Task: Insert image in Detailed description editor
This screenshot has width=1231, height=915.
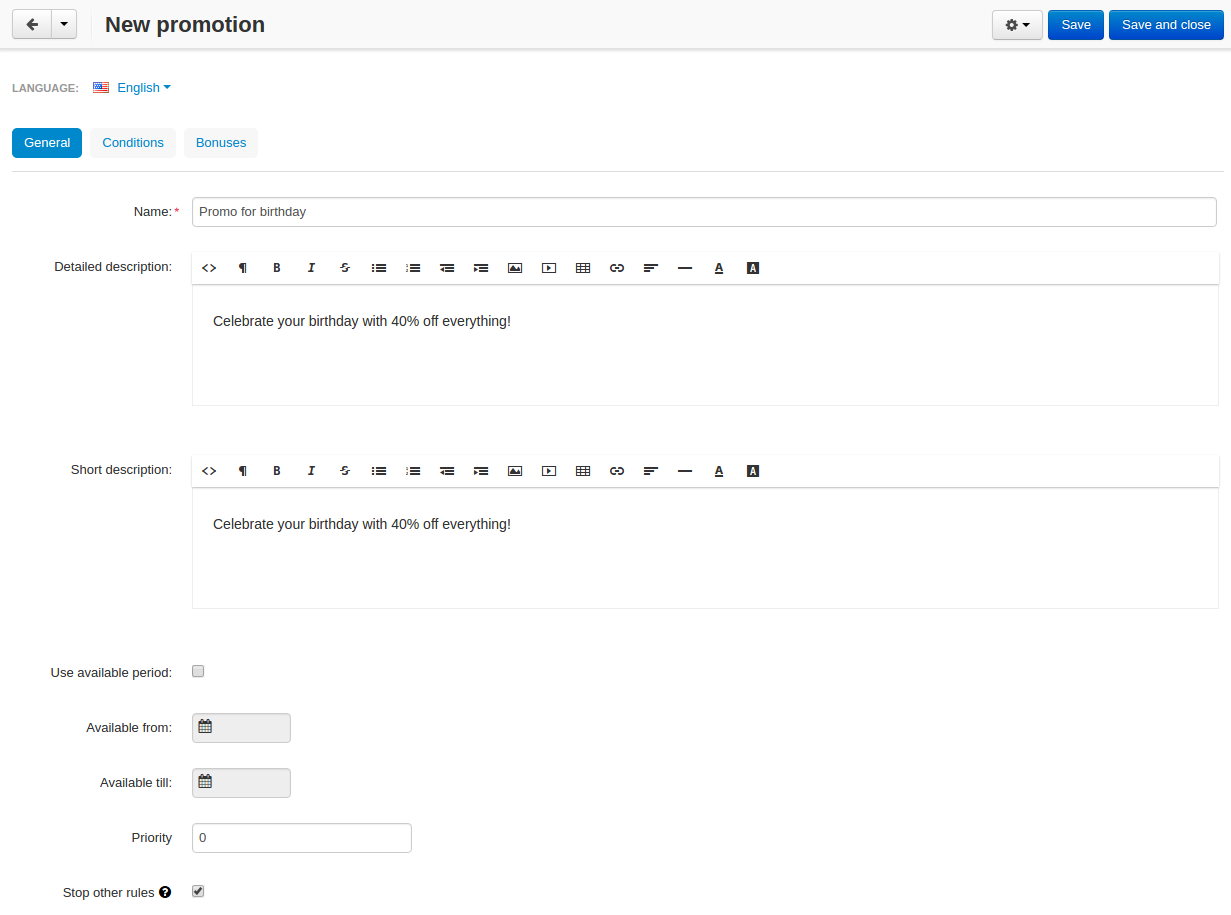Action: point(515,268)
